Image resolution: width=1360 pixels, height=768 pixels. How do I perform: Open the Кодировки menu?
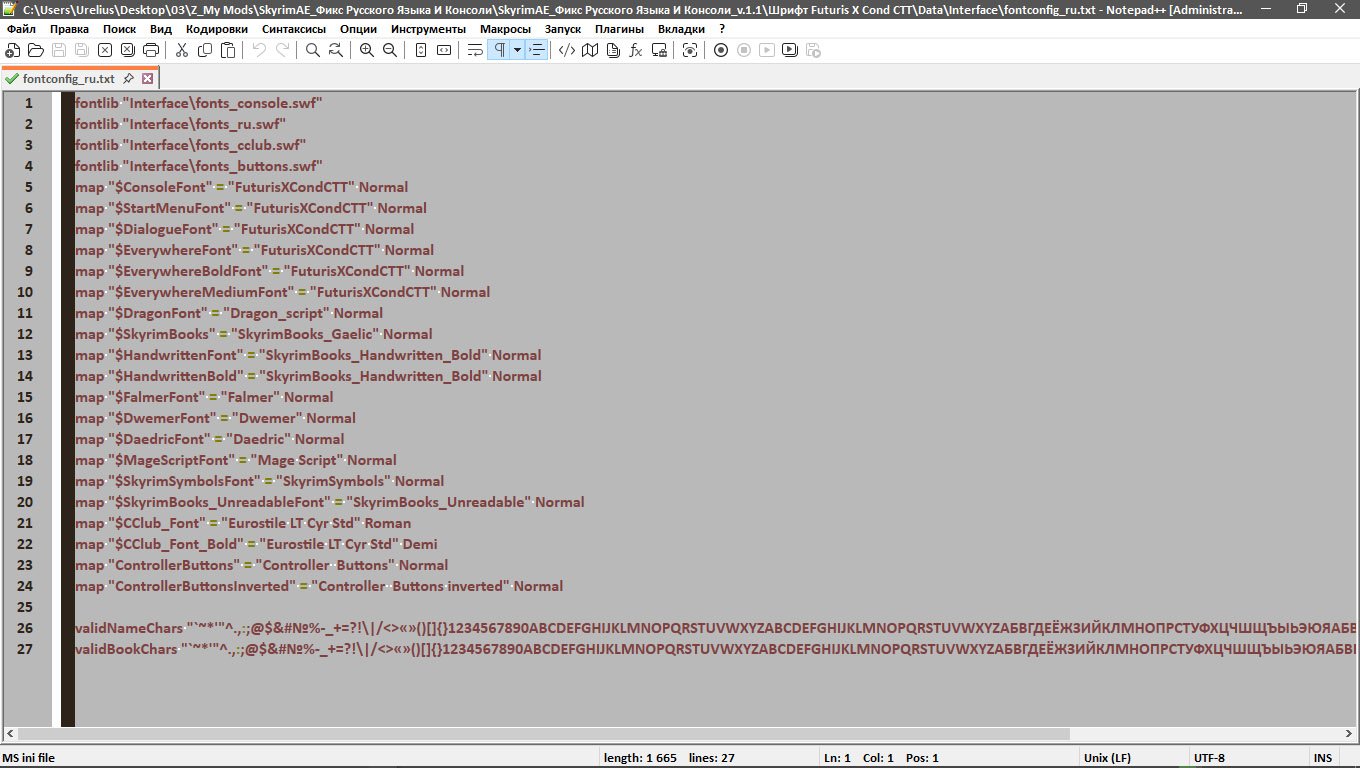pyautogui.click(x=217, y=29)
